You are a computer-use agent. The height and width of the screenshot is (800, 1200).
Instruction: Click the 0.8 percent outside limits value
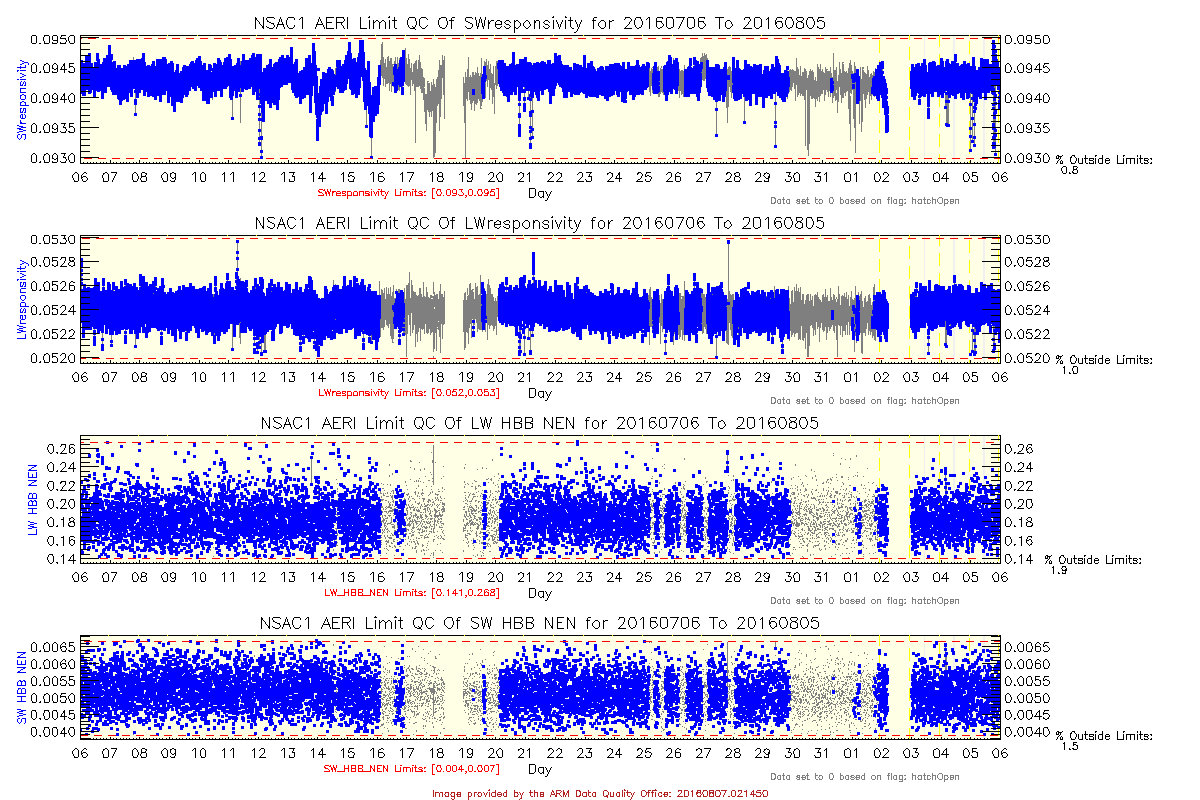[1069, 169]
